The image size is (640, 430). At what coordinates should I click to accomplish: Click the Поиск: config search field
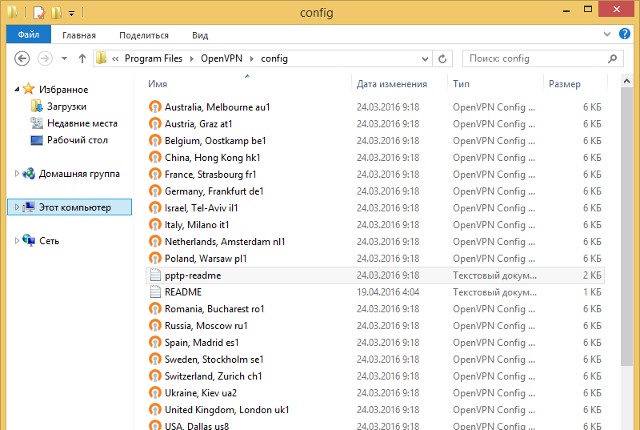pos(543,59)
